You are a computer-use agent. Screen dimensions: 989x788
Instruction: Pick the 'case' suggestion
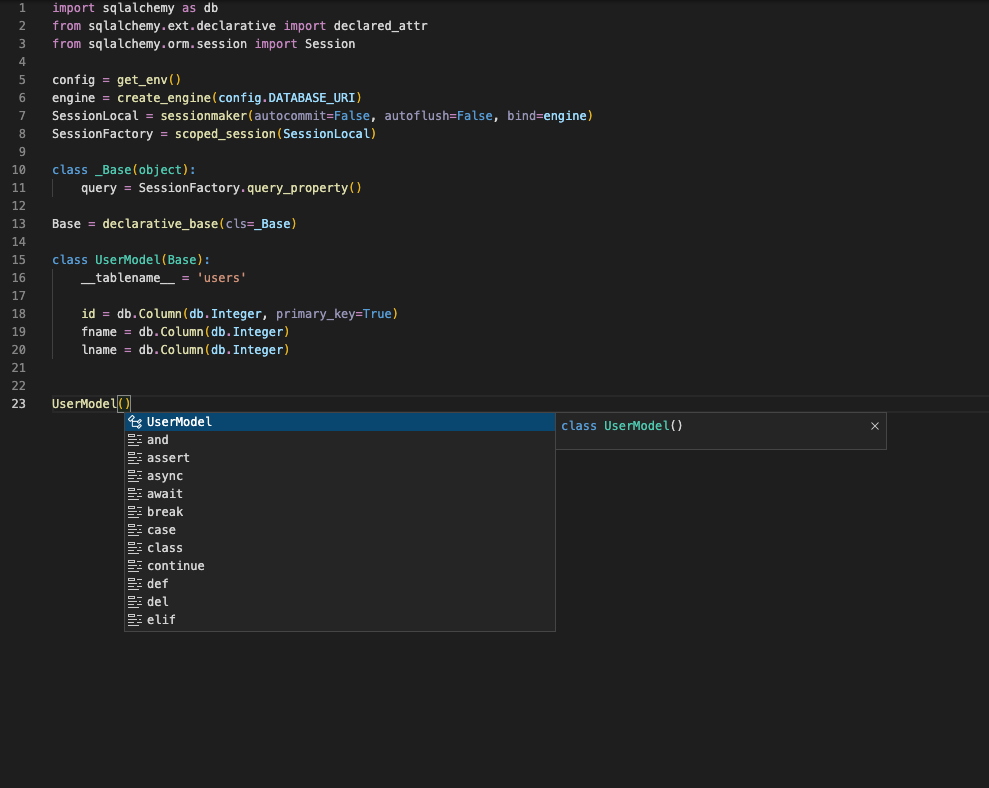point(339,530)
